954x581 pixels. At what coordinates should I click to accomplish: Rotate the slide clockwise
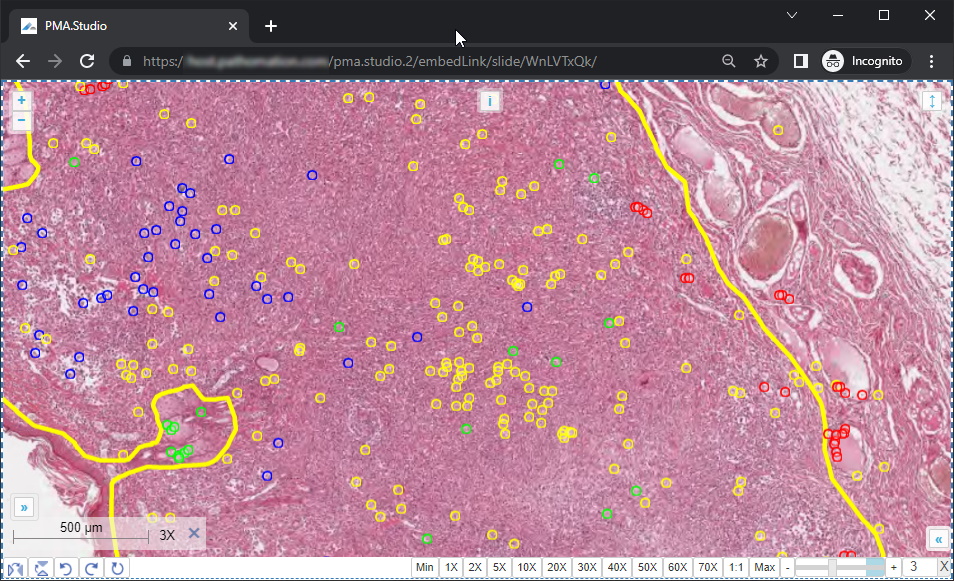[x=92, y=568]
